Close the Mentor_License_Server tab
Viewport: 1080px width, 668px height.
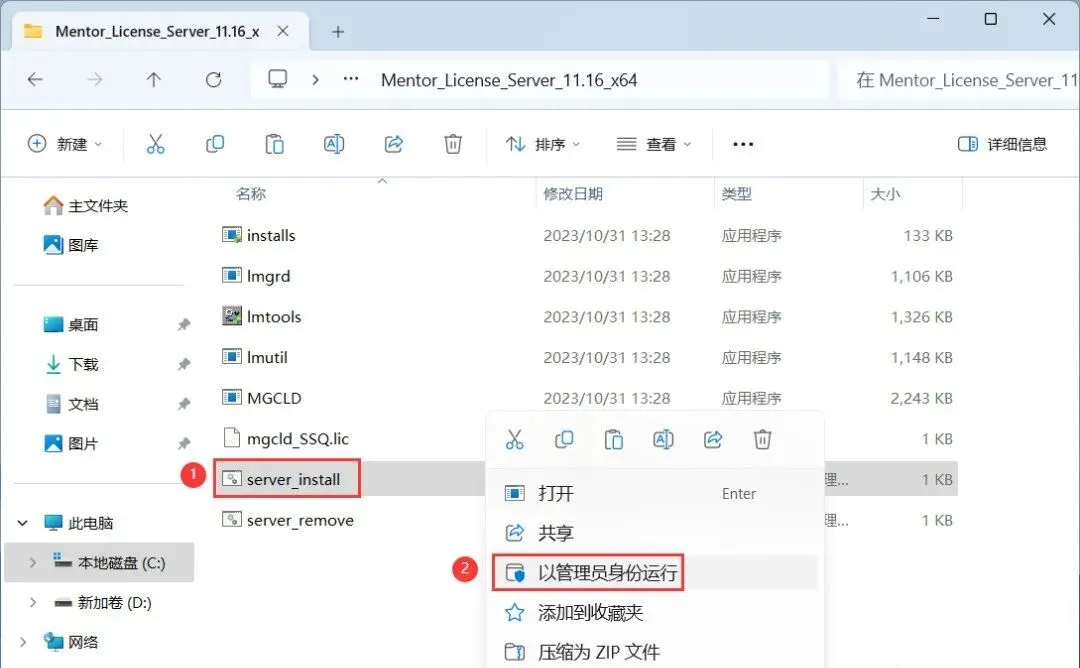tap(282, 31)
